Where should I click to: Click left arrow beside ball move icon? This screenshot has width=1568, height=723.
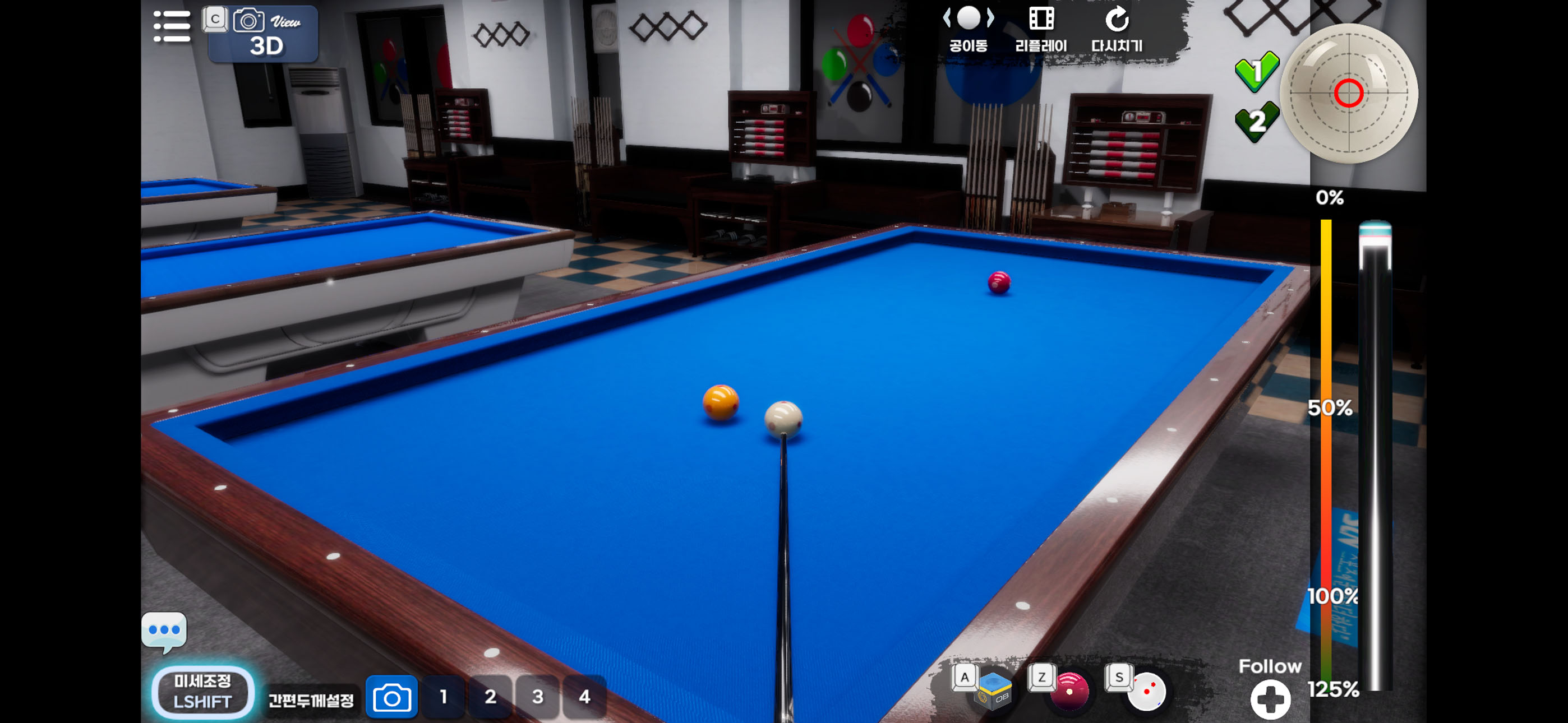(x=947, y=17)
